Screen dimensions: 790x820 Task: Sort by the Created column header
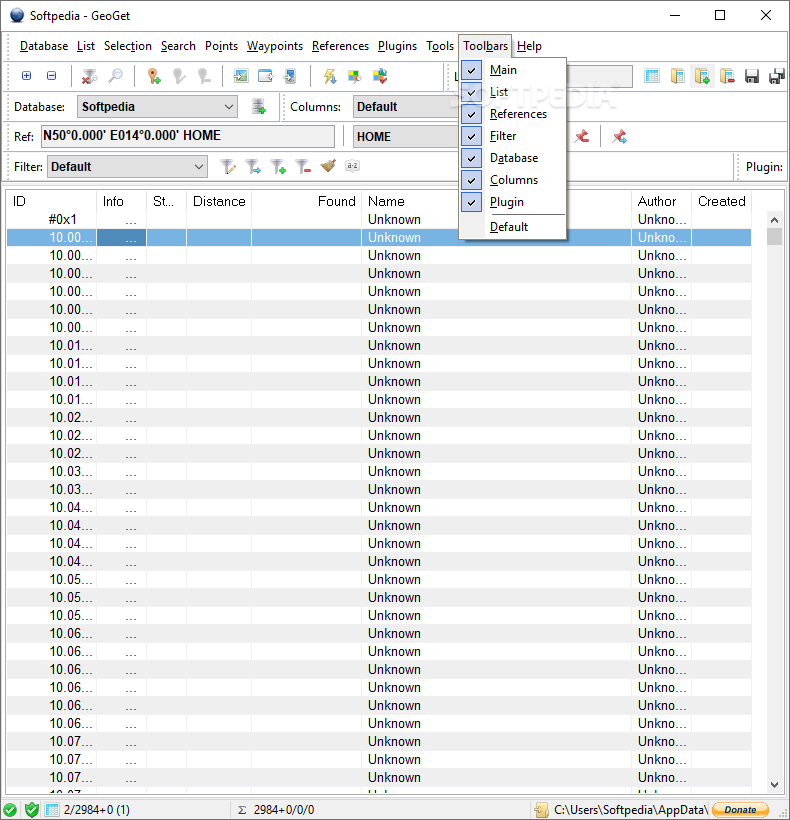(x=722, y=201)
